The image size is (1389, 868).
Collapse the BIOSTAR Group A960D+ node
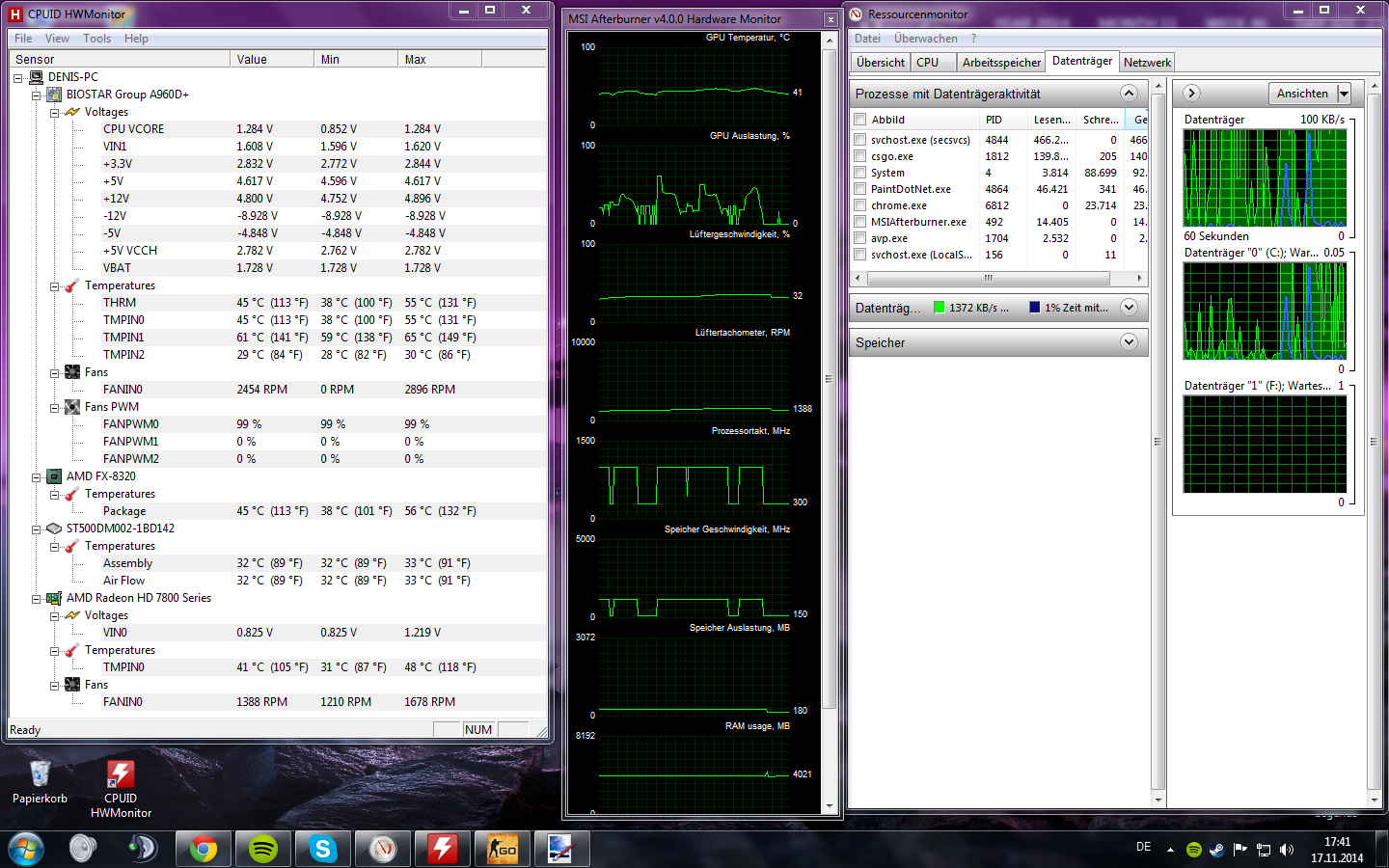(37, 95)
